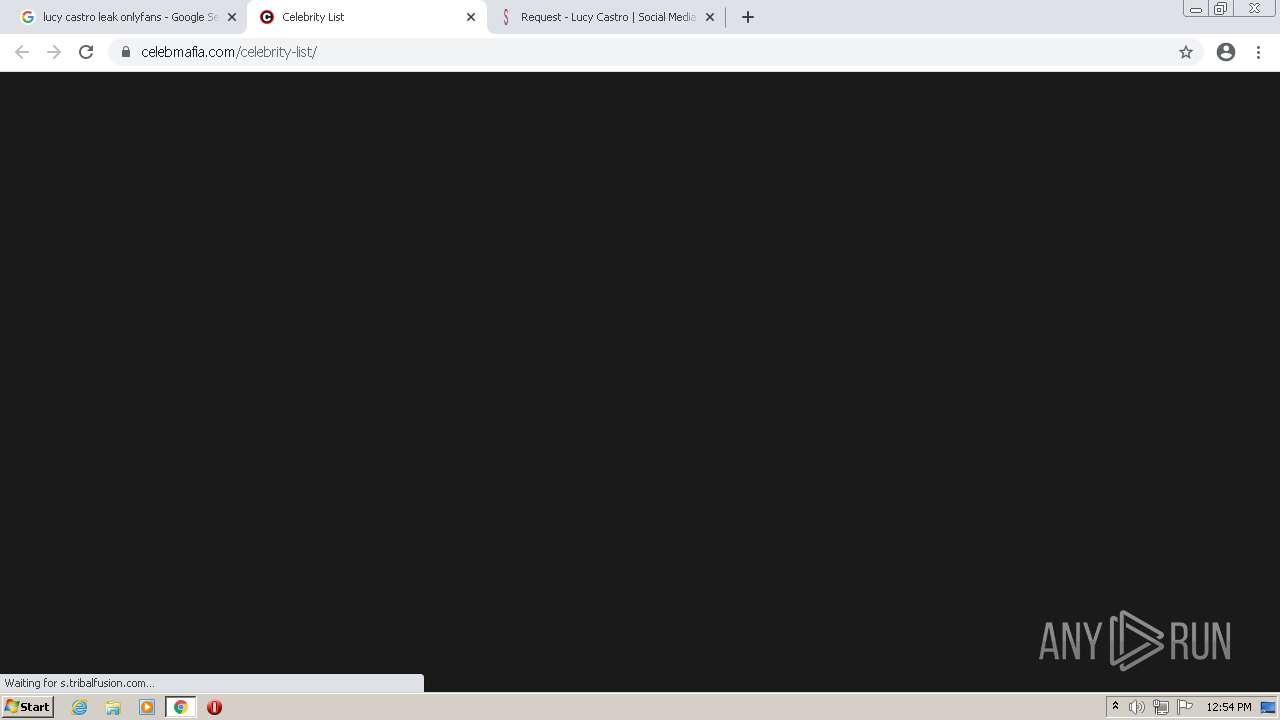Viewport: 1280px width, 720px height.
Task: Open File Explorer from taskbar
Action: [113, 707]
